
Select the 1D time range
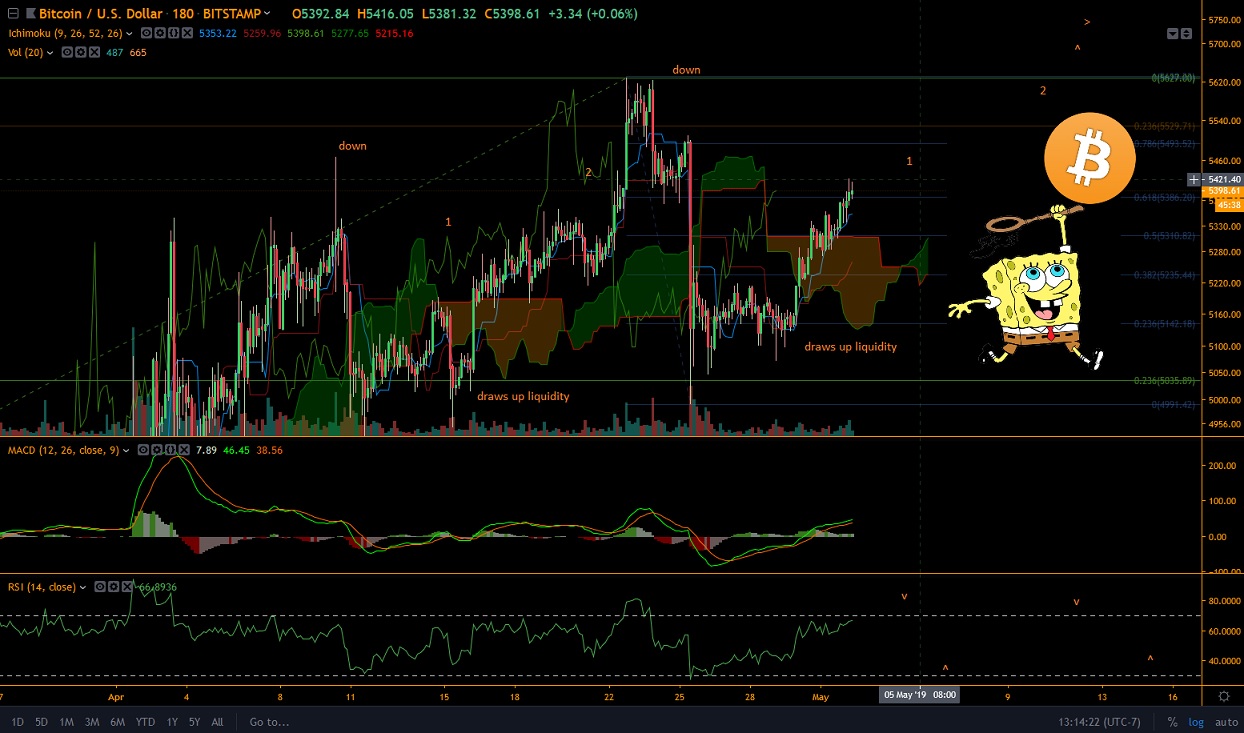pyautogui.click(x=16, y=722)
